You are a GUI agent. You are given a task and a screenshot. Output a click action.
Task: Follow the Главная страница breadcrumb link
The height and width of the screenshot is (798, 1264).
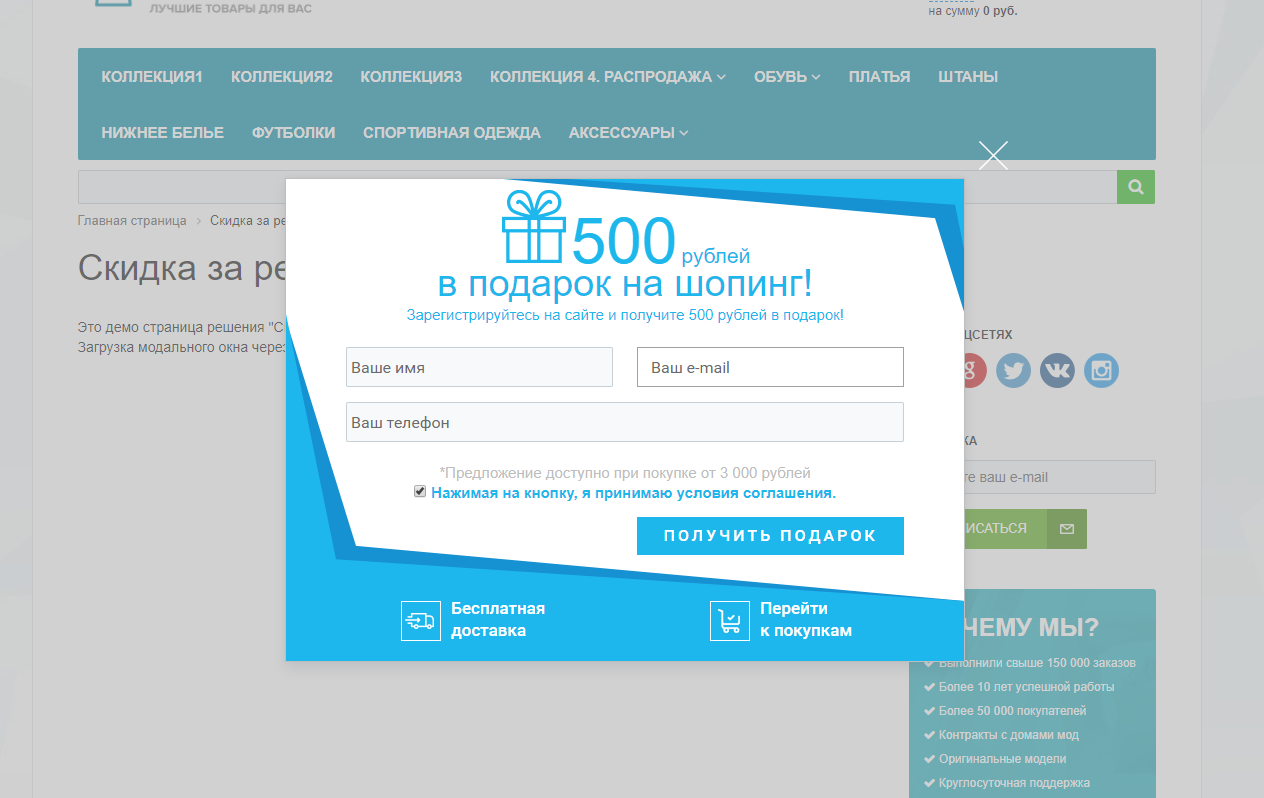pyautogui.click(x=132, y=221)
